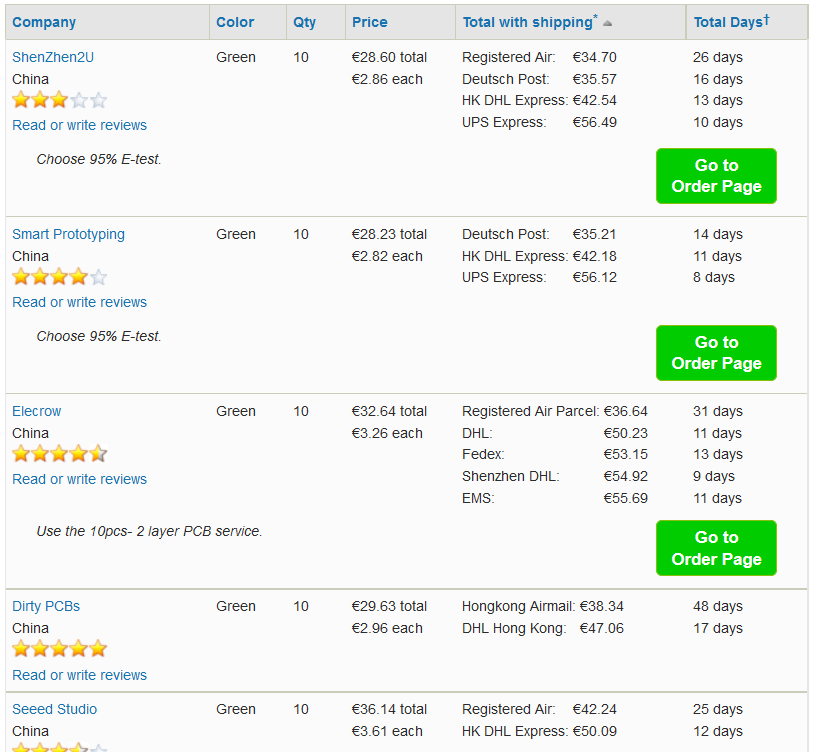
Task: Sort by Qty column header
Action: click(304, 22)
